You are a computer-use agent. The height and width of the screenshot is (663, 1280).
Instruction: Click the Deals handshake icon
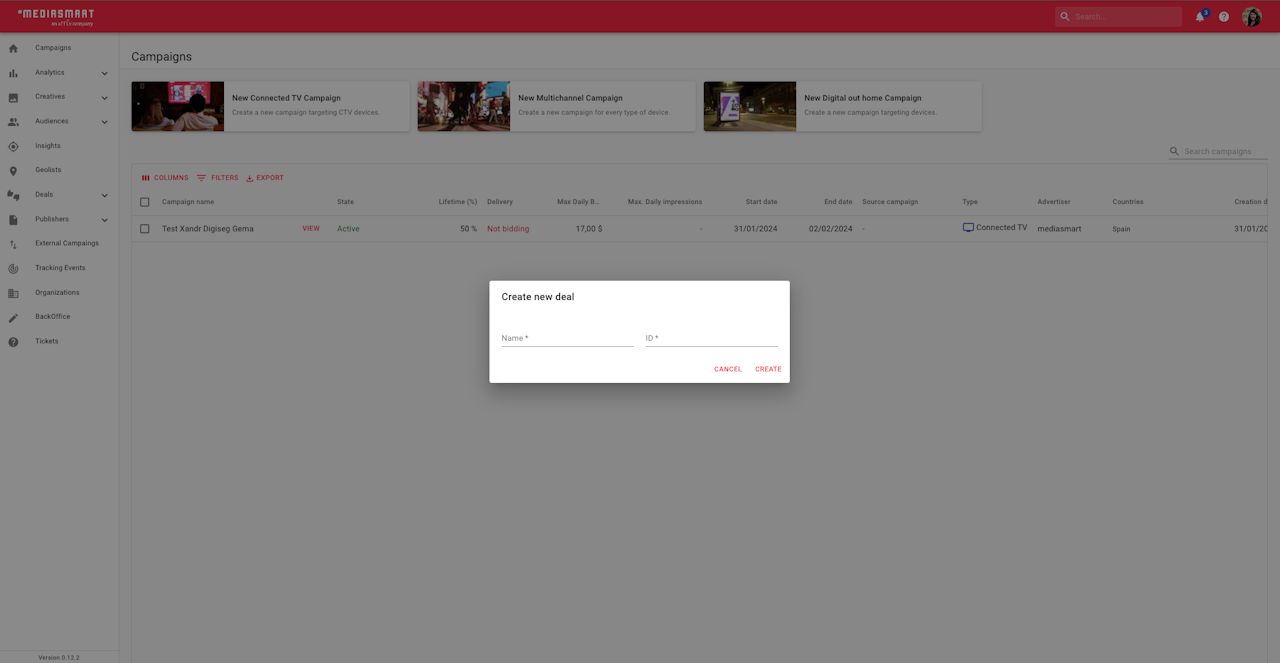13,195
